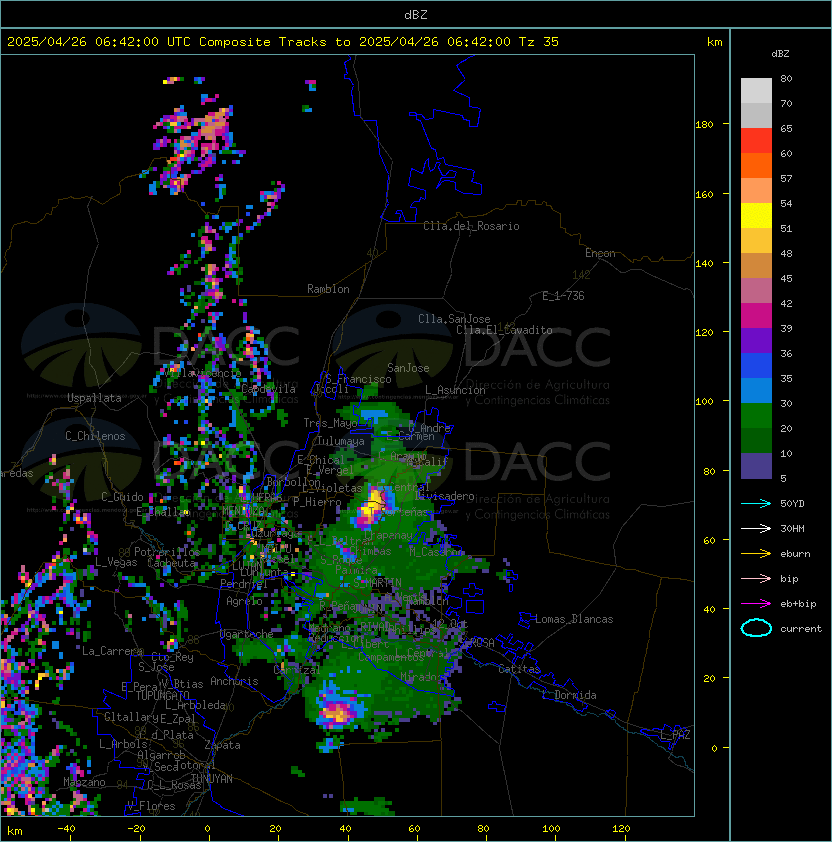
Task: Click the Composite Tracks timestamp header
Action: pos(283,42)
